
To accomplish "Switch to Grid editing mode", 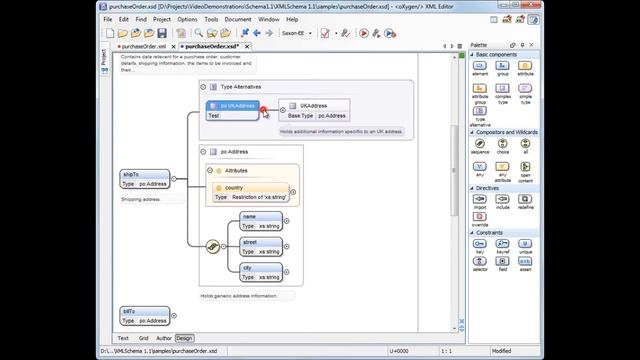I will 143,338.
